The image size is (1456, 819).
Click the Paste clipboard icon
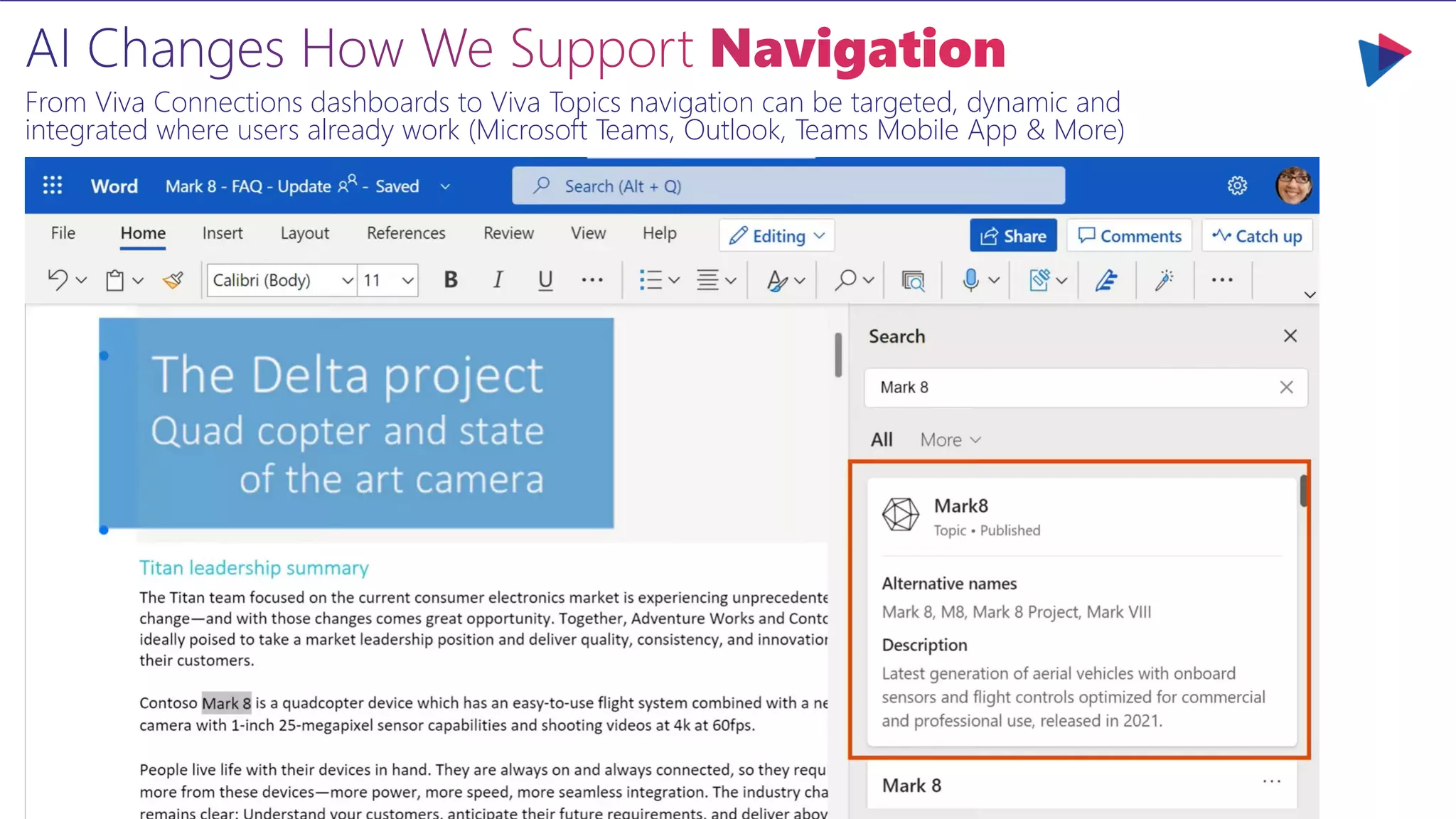(114, 280)
